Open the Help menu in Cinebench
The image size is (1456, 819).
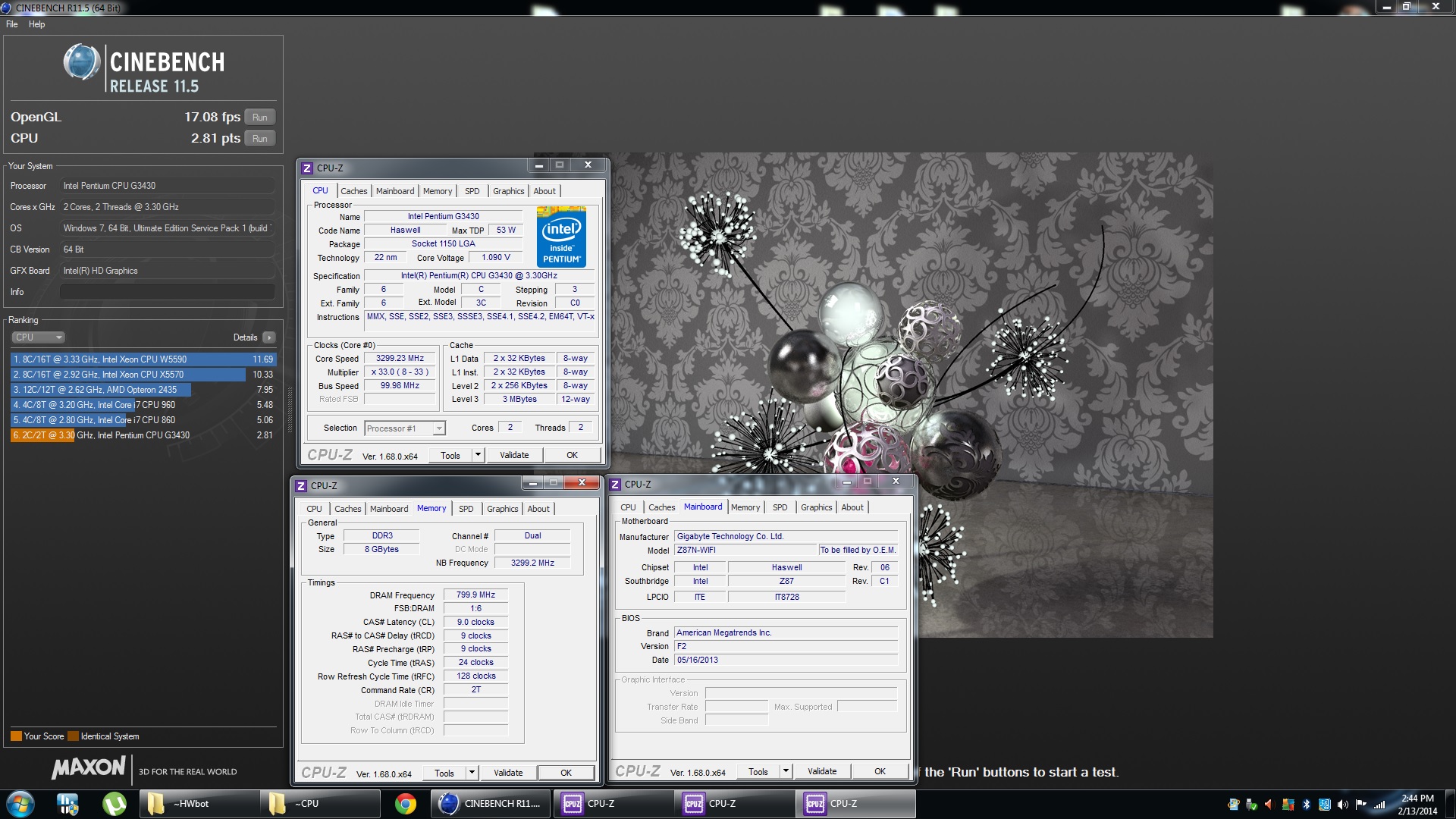(36, 24)
